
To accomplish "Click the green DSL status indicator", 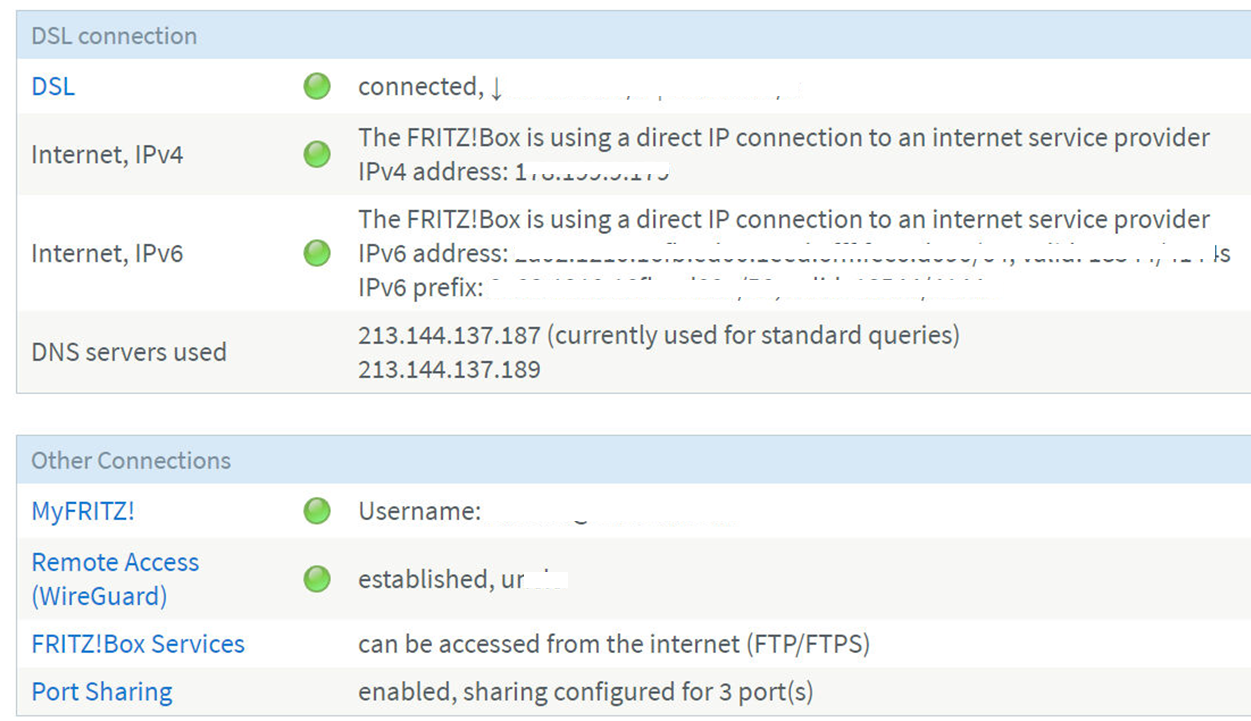I will (x=317, y=87).
